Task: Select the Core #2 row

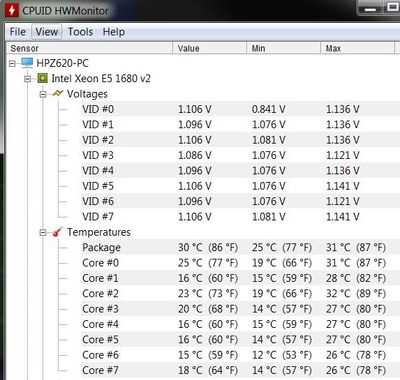Action: [x=240, y=293]
